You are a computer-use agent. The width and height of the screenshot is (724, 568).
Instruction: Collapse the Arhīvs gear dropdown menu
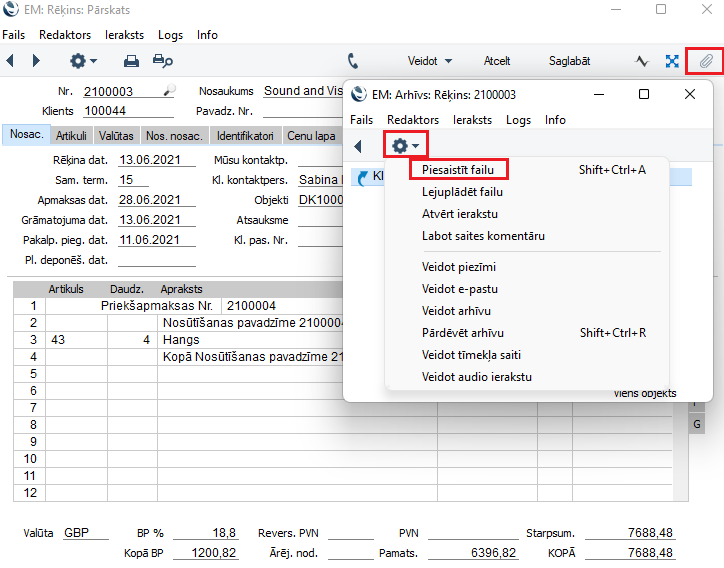point(406,146)
